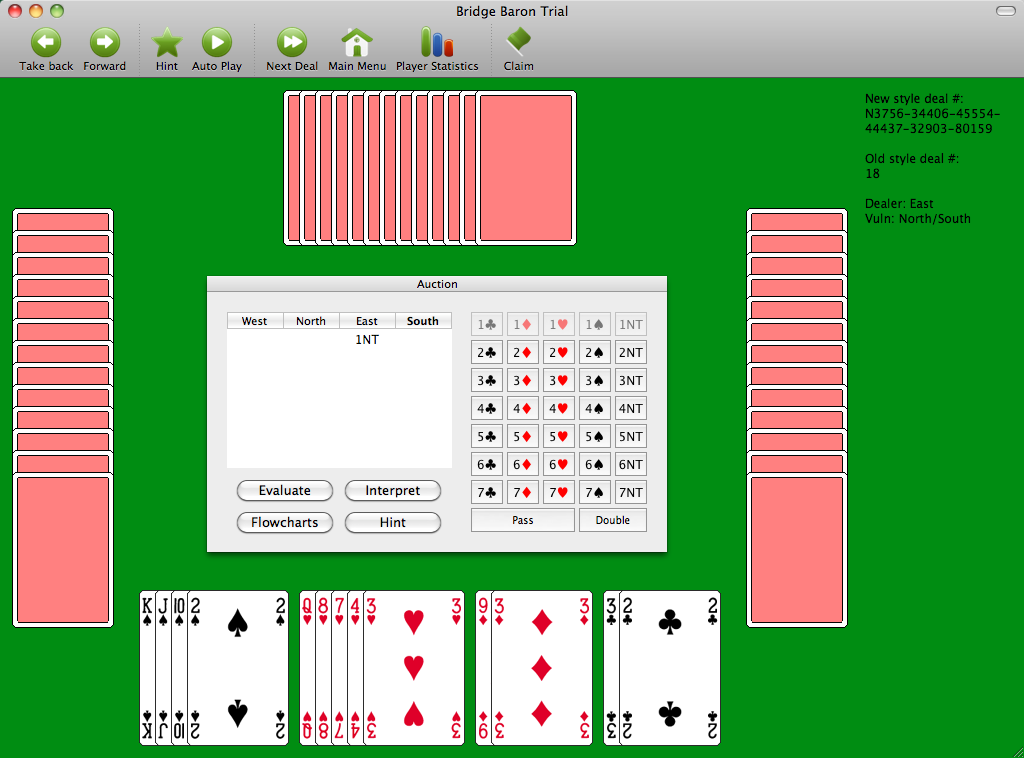This screenshot has height=758, width=1024.
Task: Bid 6 hearts
Action: pyautogui.click(x=558, y=465)
